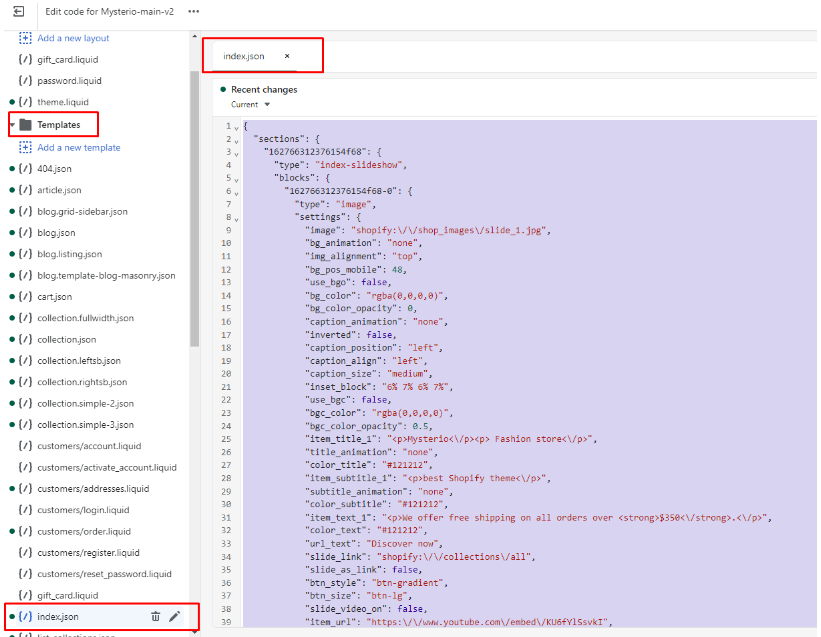Open the Current version dropdown
This screenshot has width=821, height=637.
[x=250, y=105]
